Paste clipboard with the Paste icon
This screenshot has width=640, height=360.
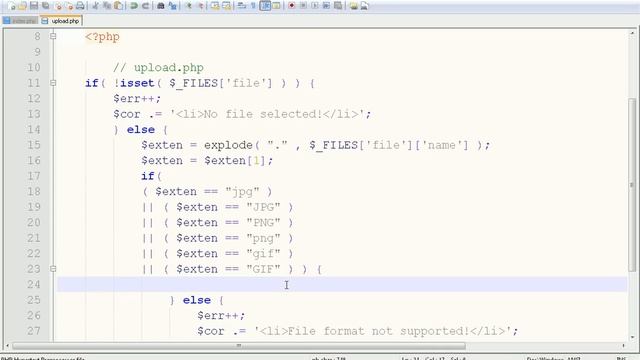coord(118,6)
